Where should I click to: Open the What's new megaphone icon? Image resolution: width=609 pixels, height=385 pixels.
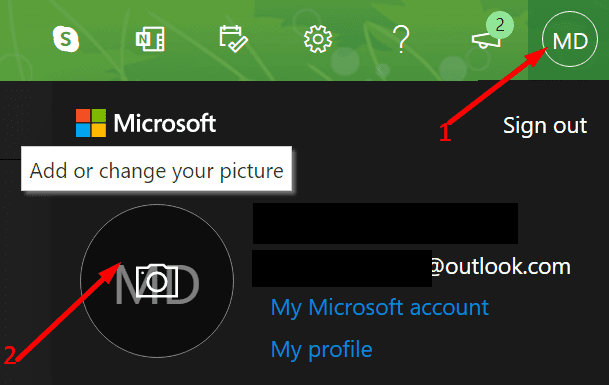point(486,39)
